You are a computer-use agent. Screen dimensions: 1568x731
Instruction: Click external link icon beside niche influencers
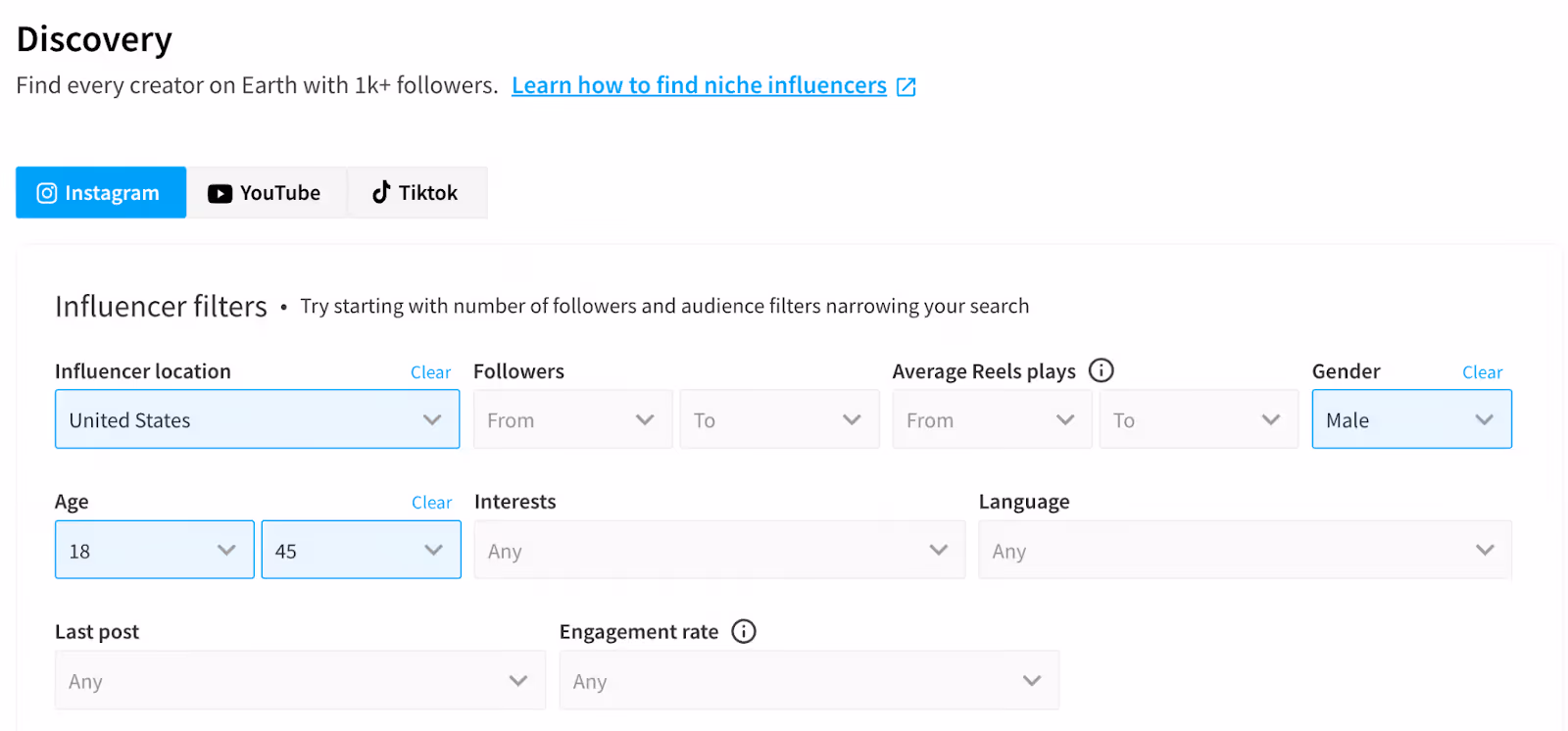click(906, 86)
